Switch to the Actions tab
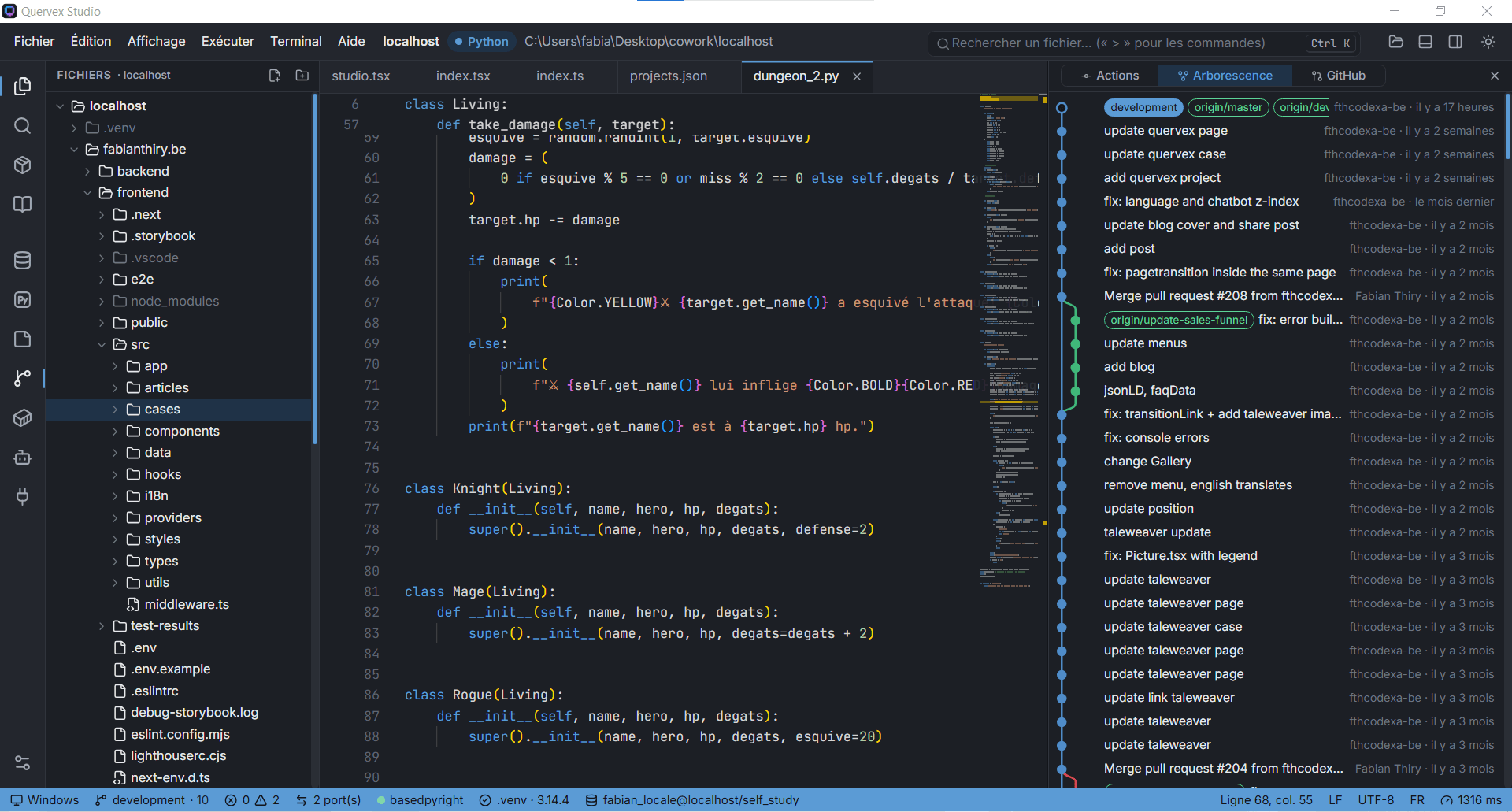Viewport: 1512px width, 812px height. point(1110,76)
